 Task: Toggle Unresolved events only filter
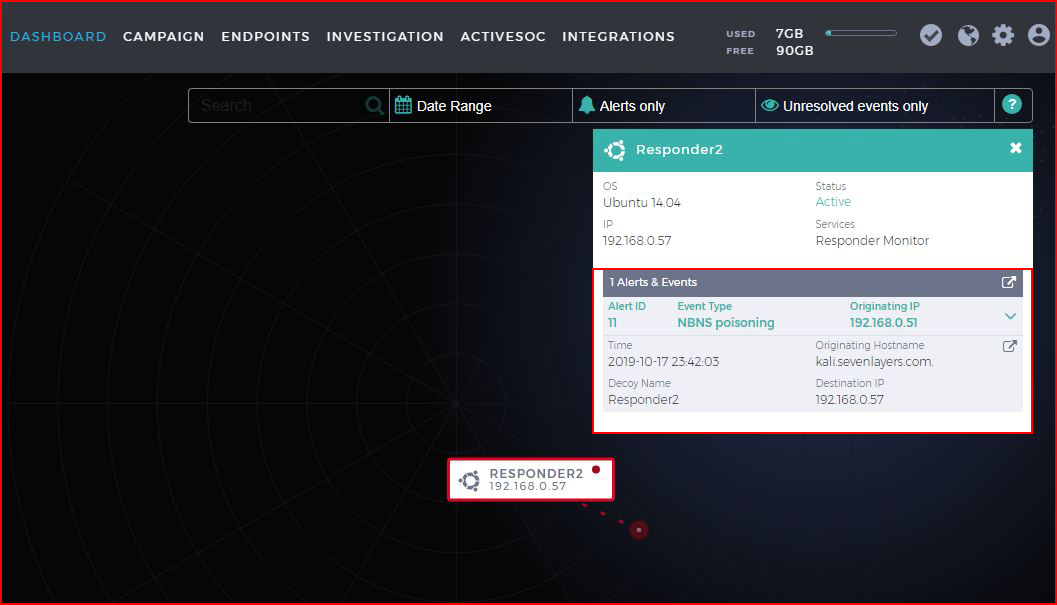pos(875,105)
